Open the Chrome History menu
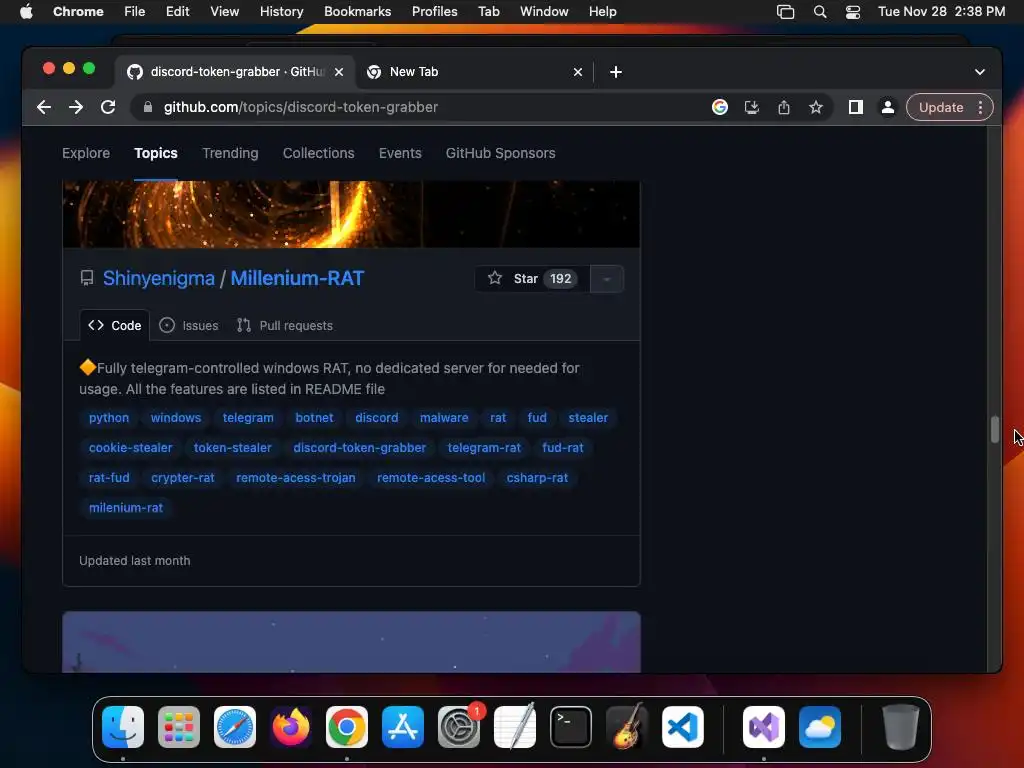Screen dimensions: 1024x768 pos(281,12)
